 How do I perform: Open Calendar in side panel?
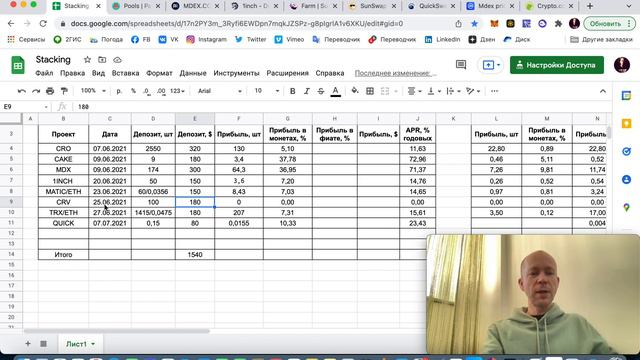pos(626,96)
